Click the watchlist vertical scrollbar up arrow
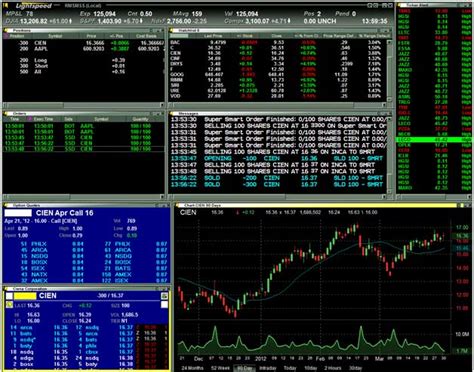 (x=389, y=42)
